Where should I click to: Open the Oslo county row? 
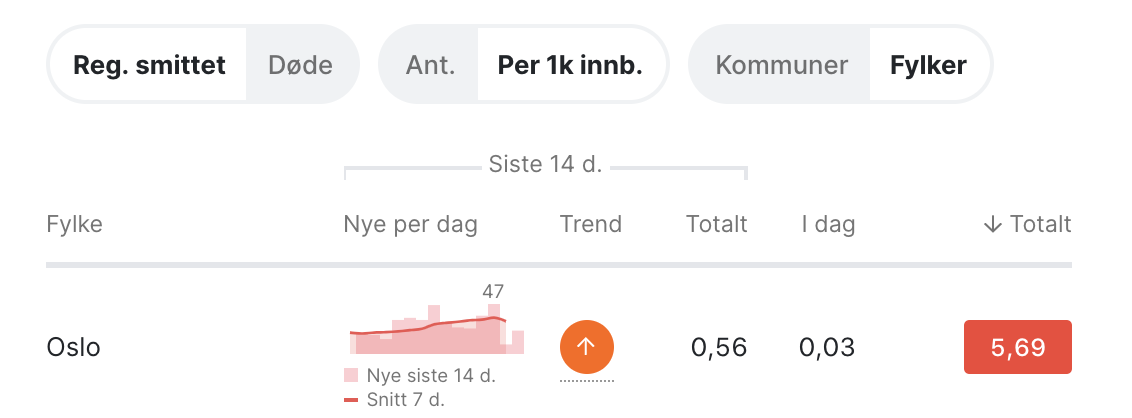tap(74, 348)
